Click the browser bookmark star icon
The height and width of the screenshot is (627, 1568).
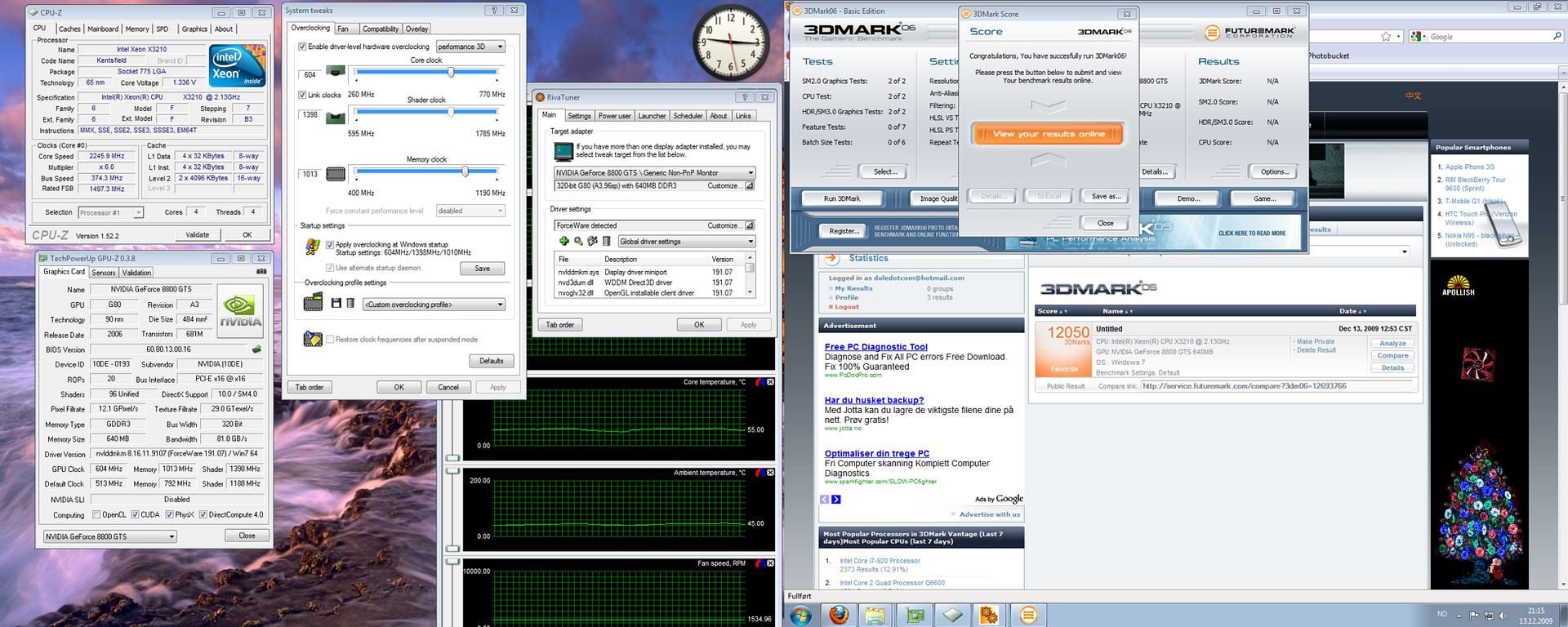tap(1386, 37)
